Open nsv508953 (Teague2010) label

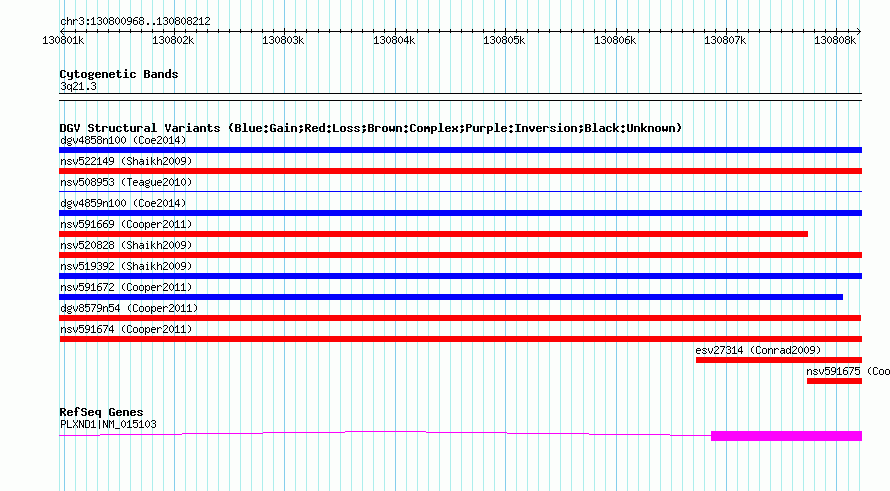[126, 182]
